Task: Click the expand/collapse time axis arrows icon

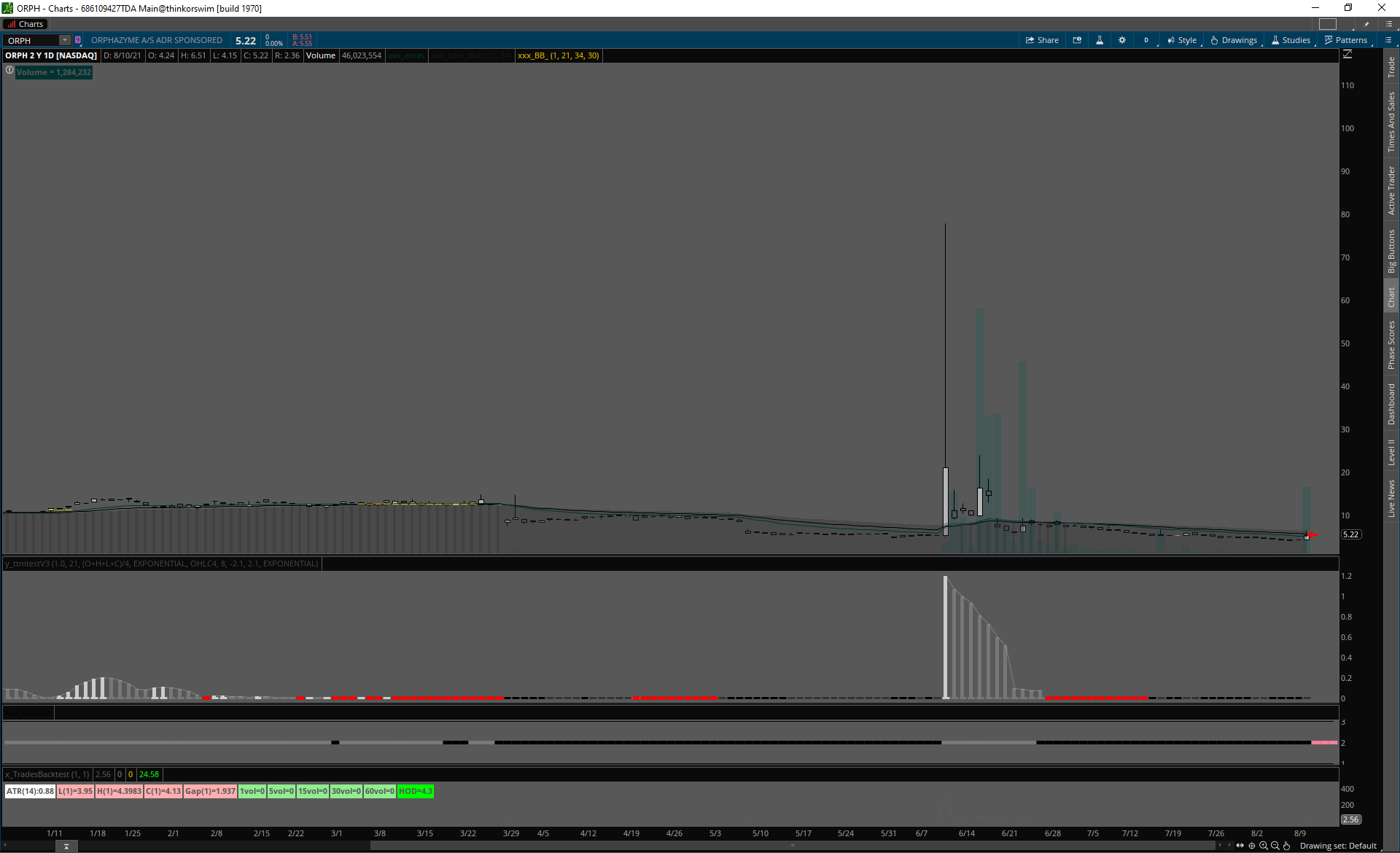Action: [1240, 846]
